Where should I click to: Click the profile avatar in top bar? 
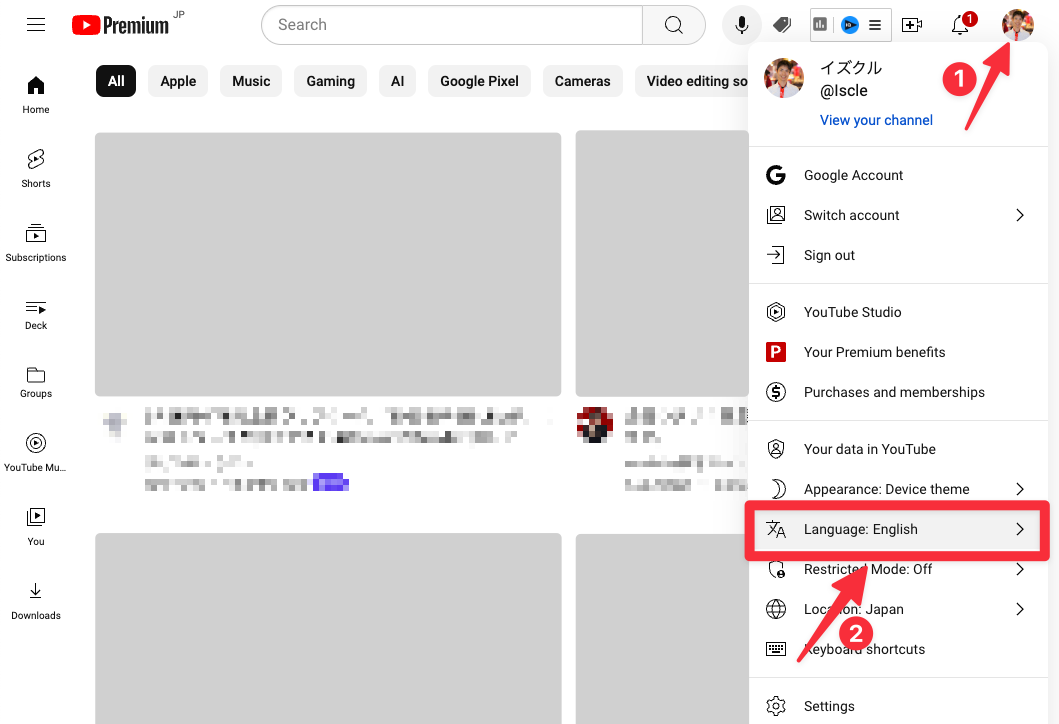(1017, 25)
